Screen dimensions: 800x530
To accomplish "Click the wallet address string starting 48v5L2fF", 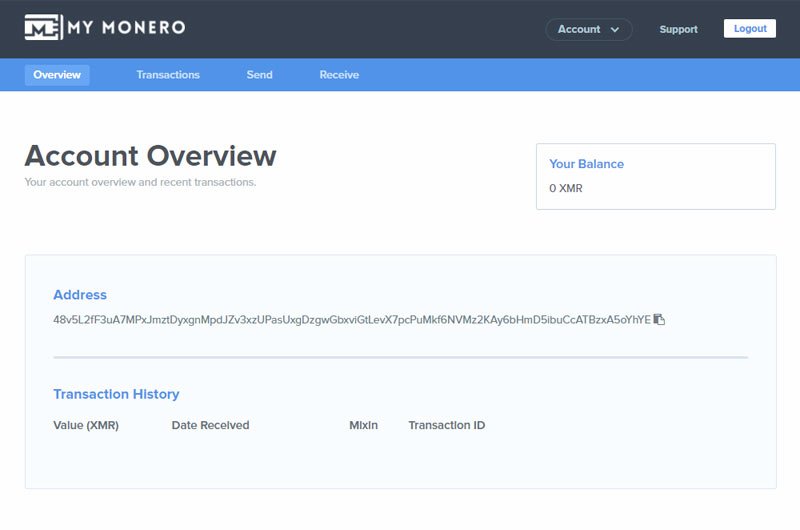I will point(352,320).
